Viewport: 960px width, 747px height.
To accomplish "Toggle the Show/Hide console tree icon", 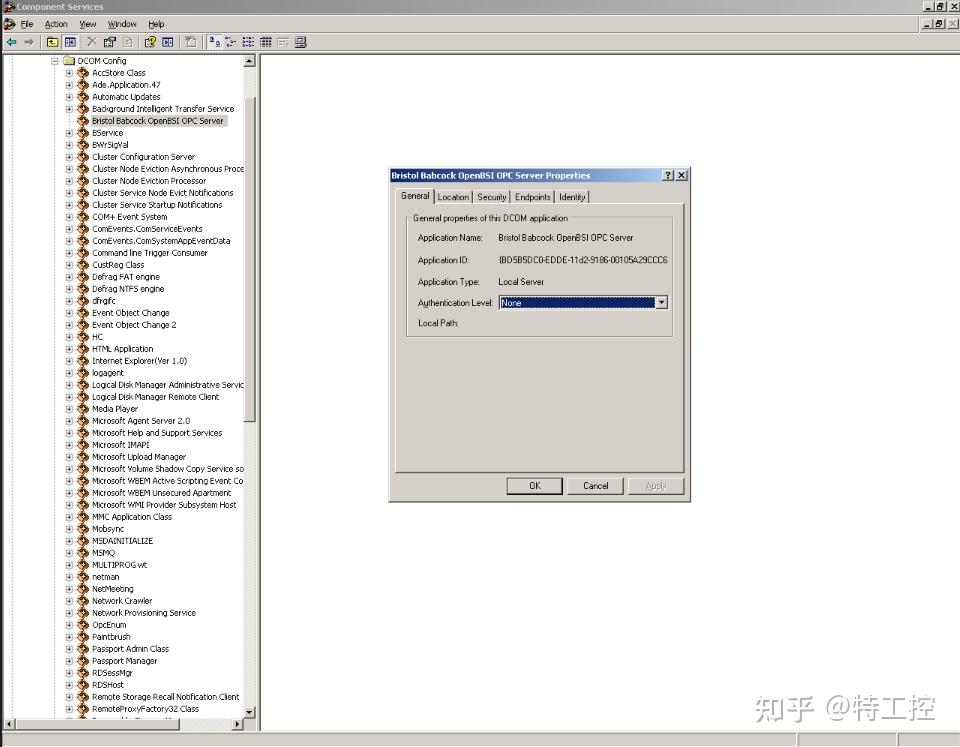I will [69, 42].
